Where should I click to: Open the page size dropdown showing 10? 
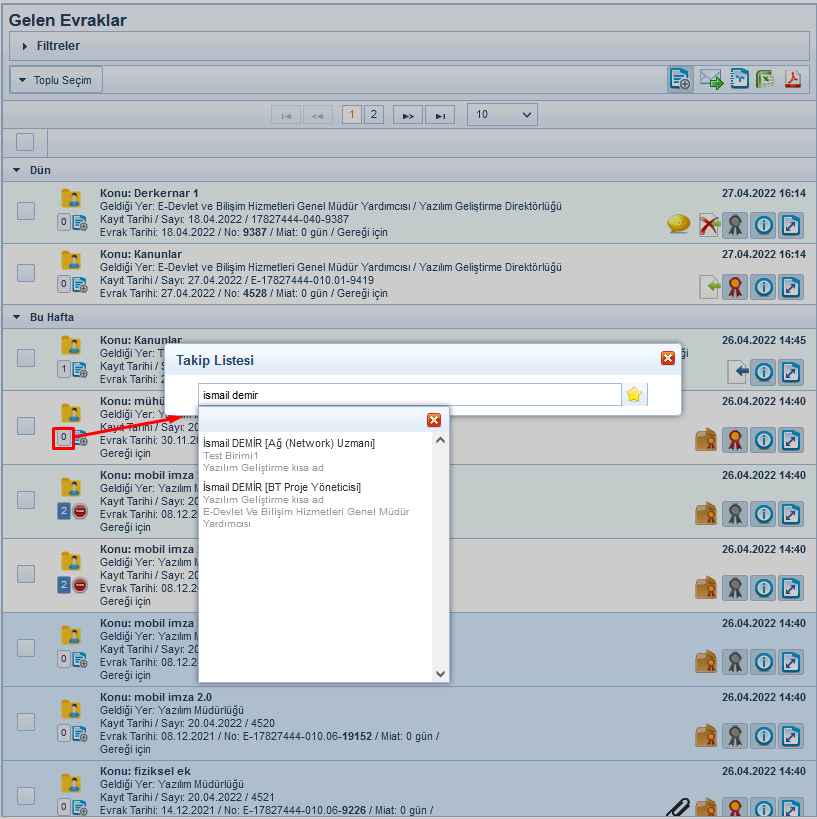(x=502, y=115)
